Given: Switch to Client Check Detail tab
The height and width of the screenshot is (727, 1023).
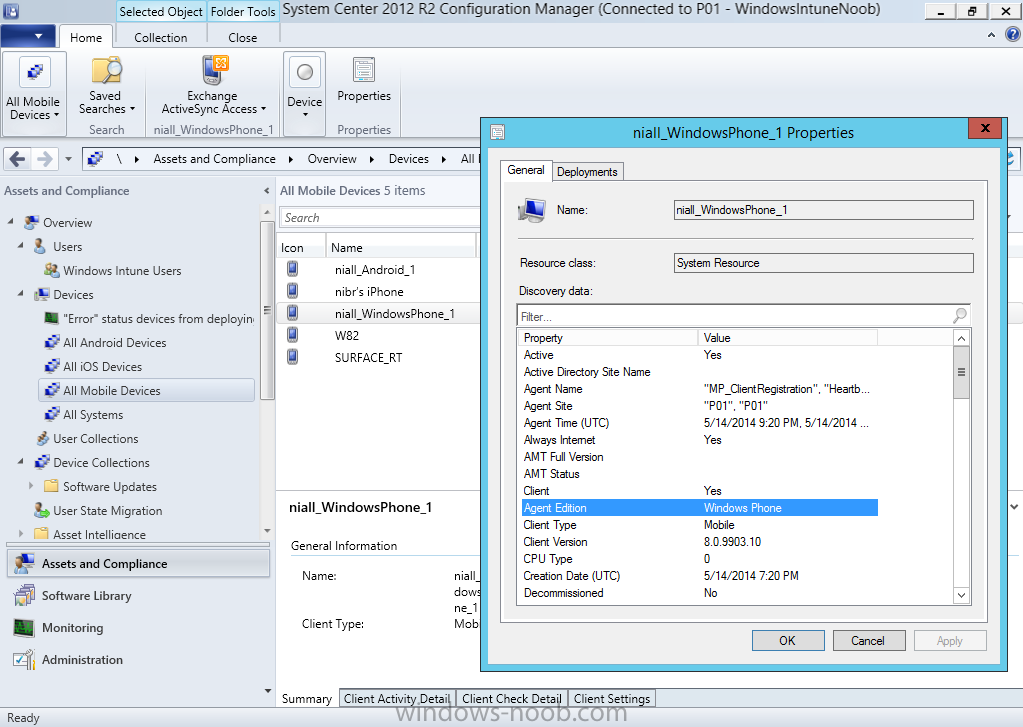Looking at the screenshot, I should click(x=512, y=699).
